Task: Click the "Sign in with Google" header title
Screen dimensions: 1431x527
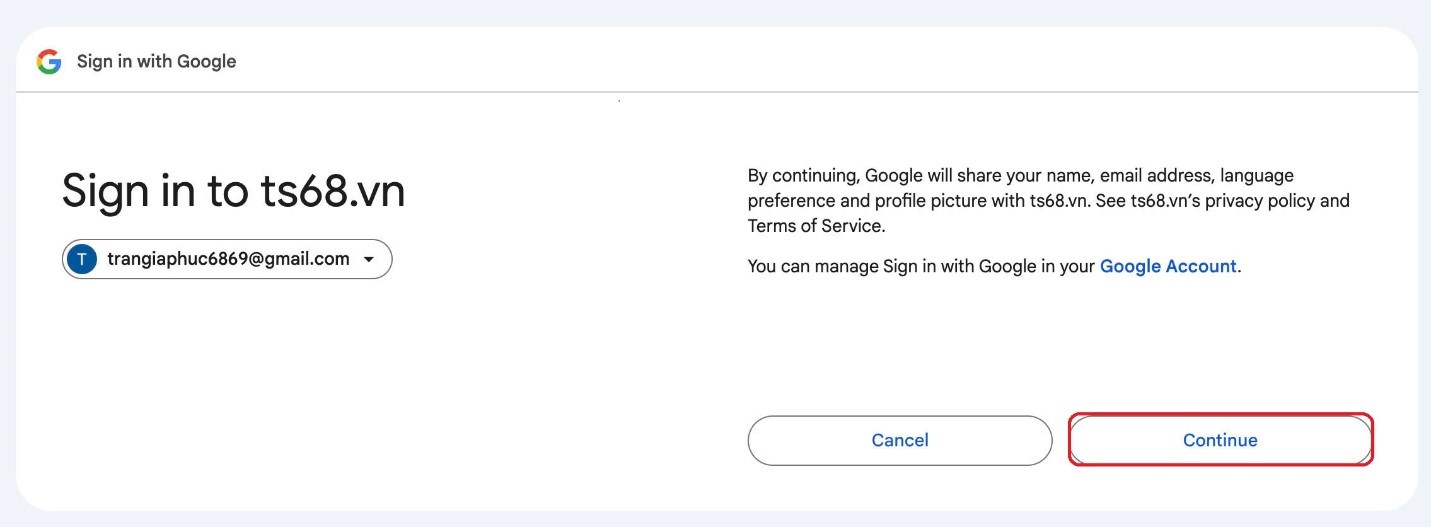Action: click(x=156, y=62)
